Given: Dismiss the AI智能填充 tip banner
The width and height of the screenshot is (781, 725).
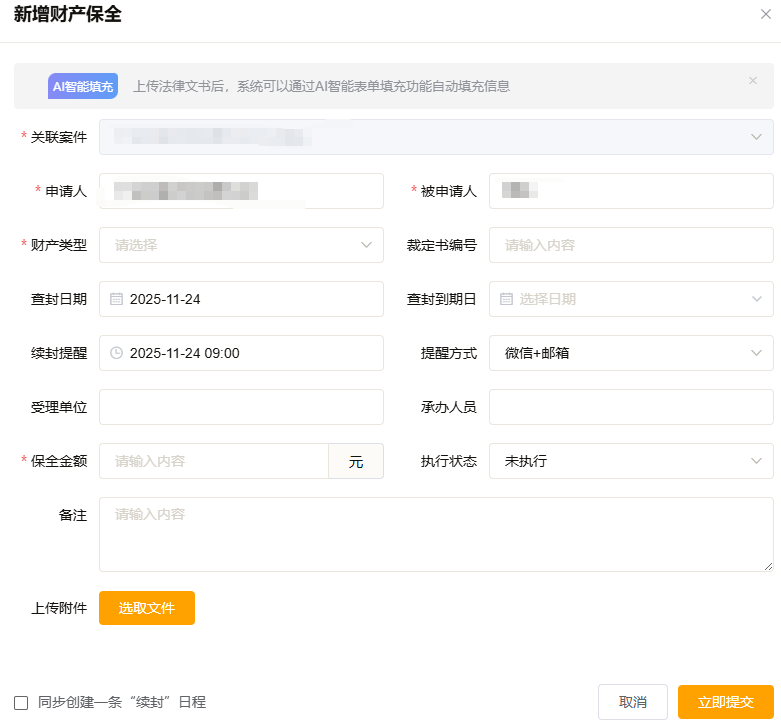Looking at the screenshot, I should tap(753, 81).
